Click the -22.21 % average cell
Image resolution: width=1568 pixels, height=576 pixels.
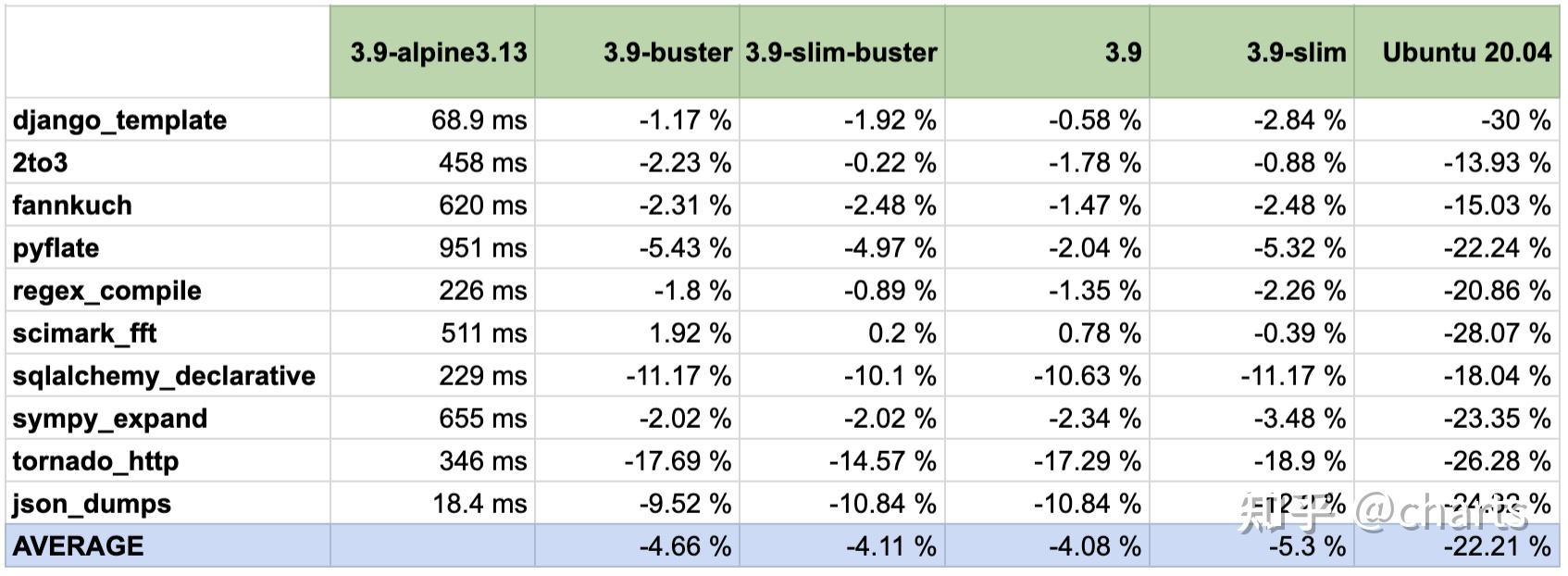coord(1497,546)
